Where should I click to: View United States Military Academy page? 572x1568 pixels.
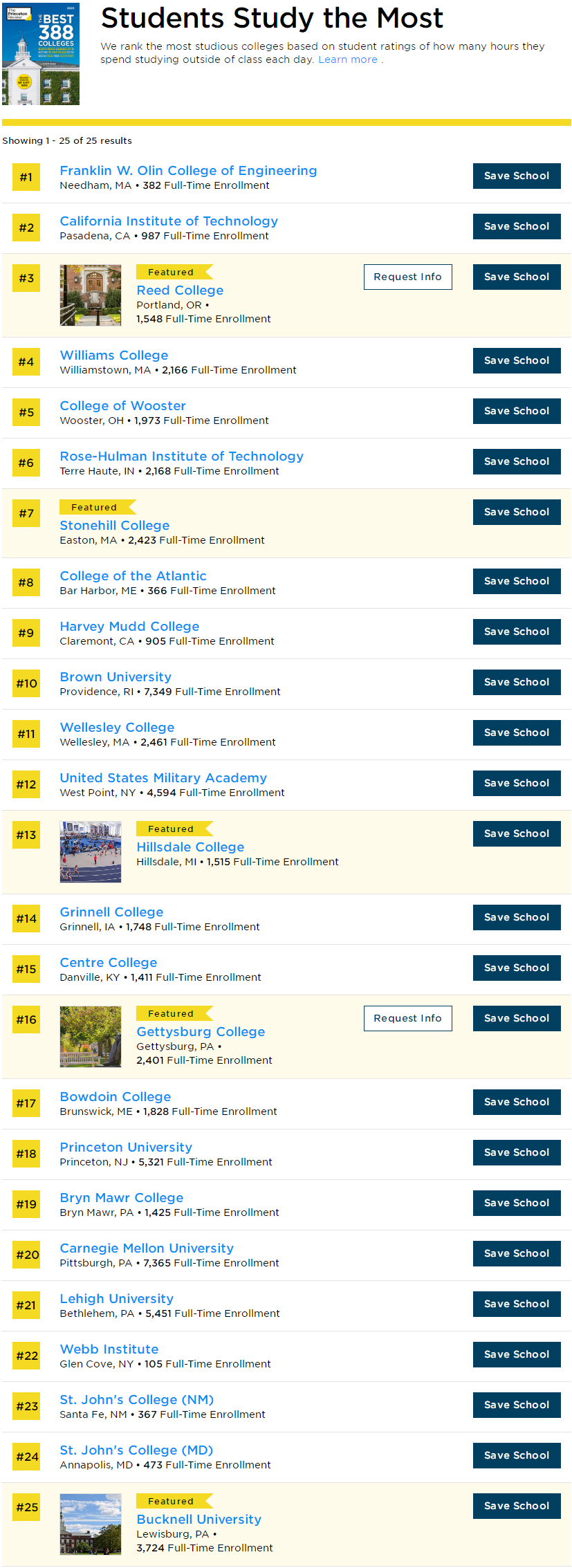tap(163, 778)
